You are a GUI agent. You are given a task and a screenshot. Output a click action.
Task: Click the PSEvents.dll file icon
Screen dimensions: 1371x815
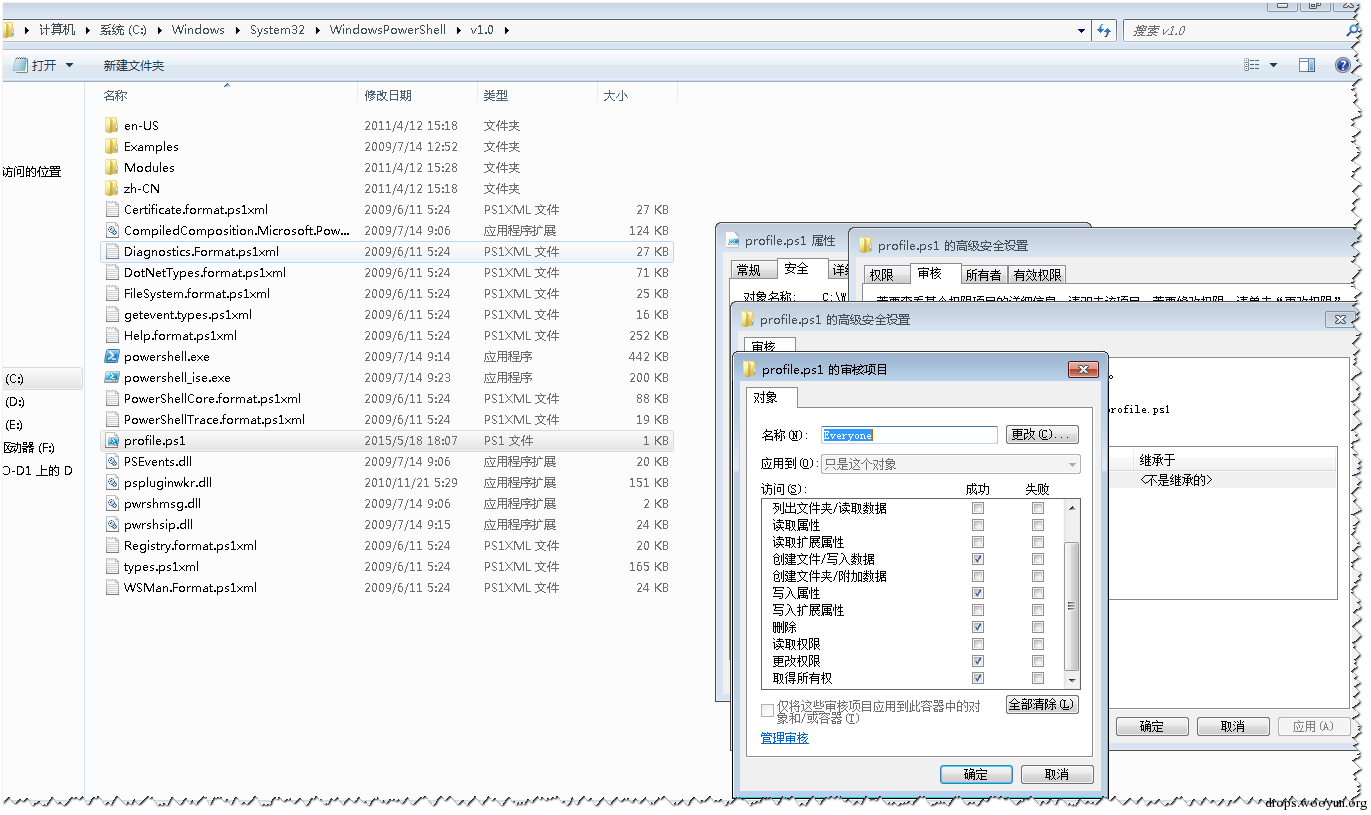pyautogui.click(x=113, y=461)
